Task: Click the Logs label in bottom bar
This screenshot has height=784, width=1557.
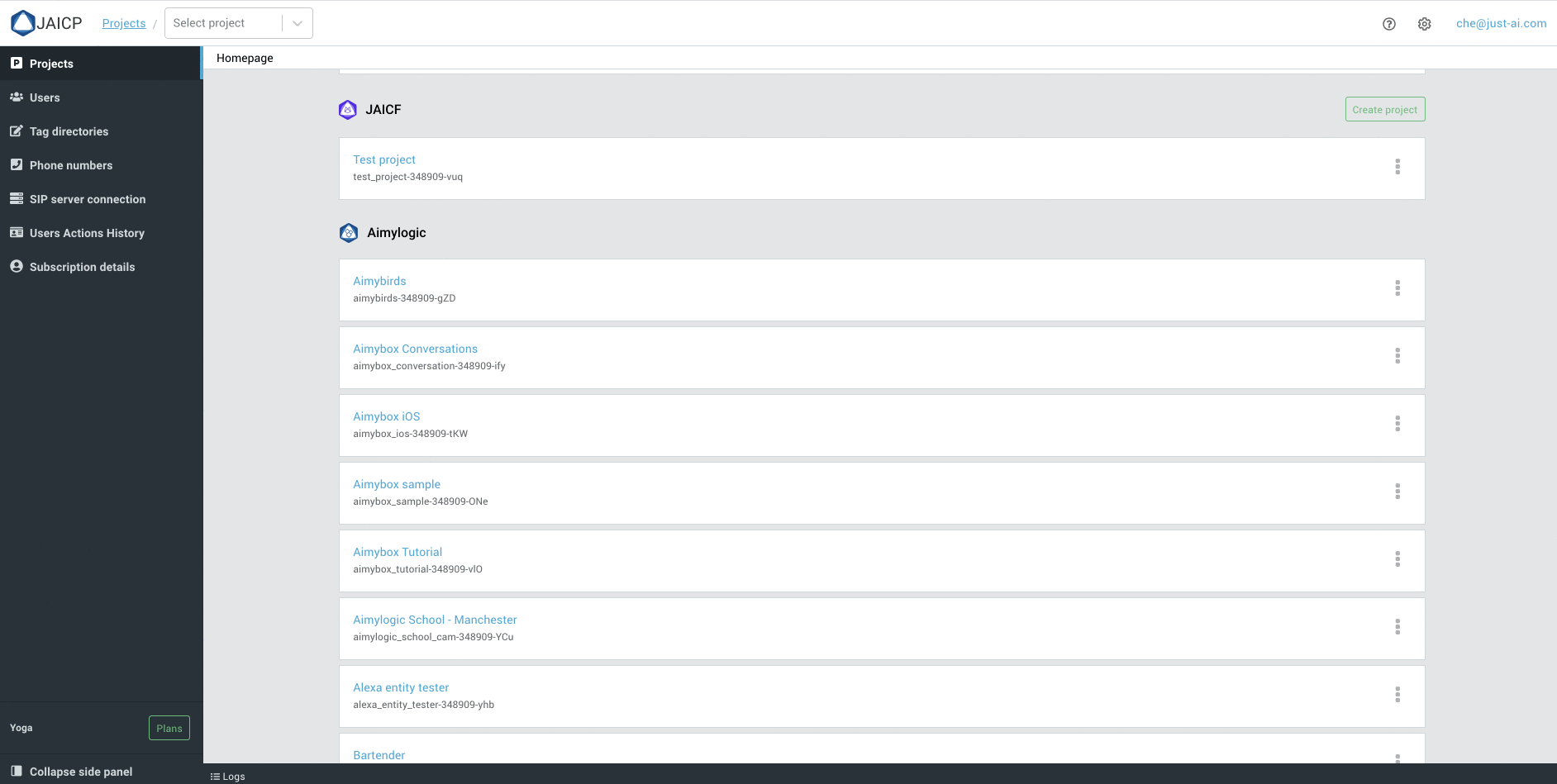Action: tap(234, 777)
